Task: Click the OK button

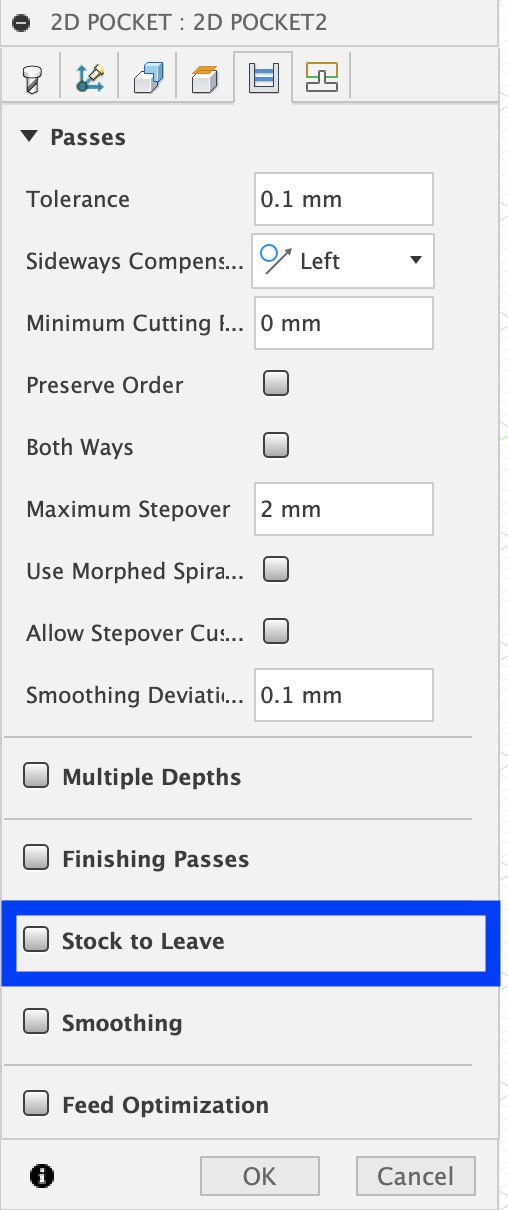Action: pyautogui.click(x=260, y=1176)
